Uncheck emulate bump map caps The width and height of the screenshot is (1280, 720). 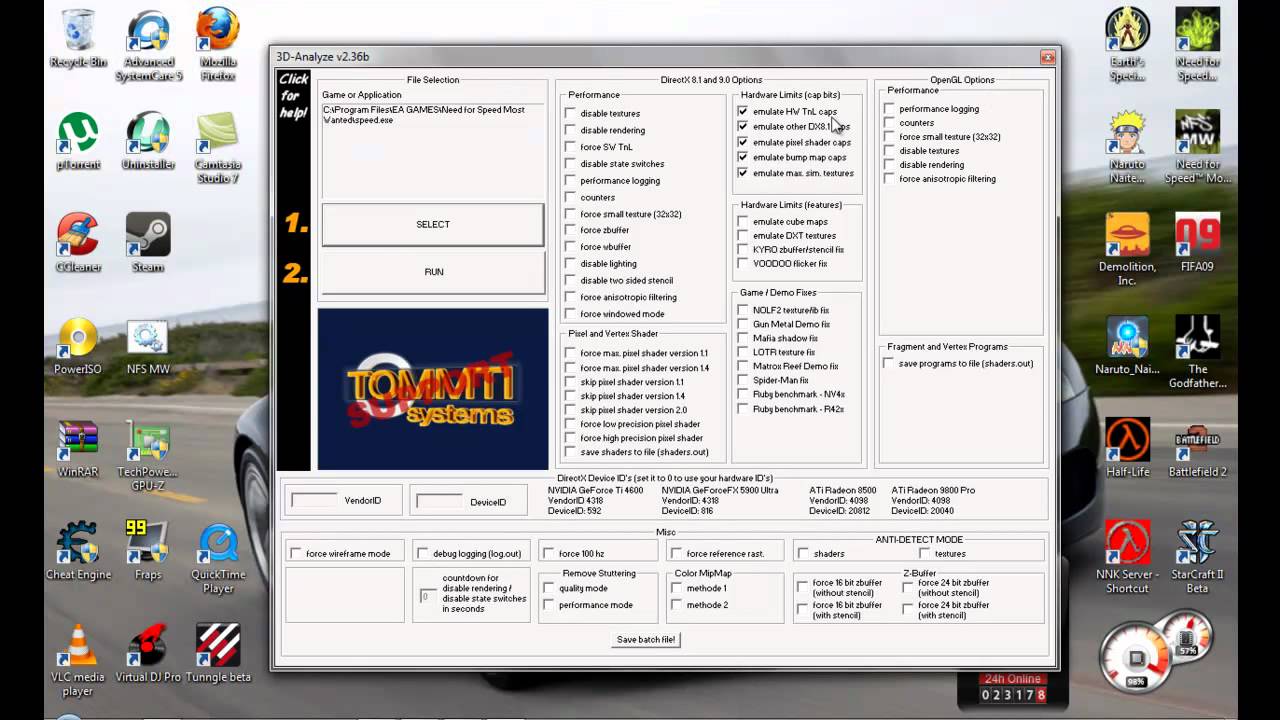(x=743, y=157)
